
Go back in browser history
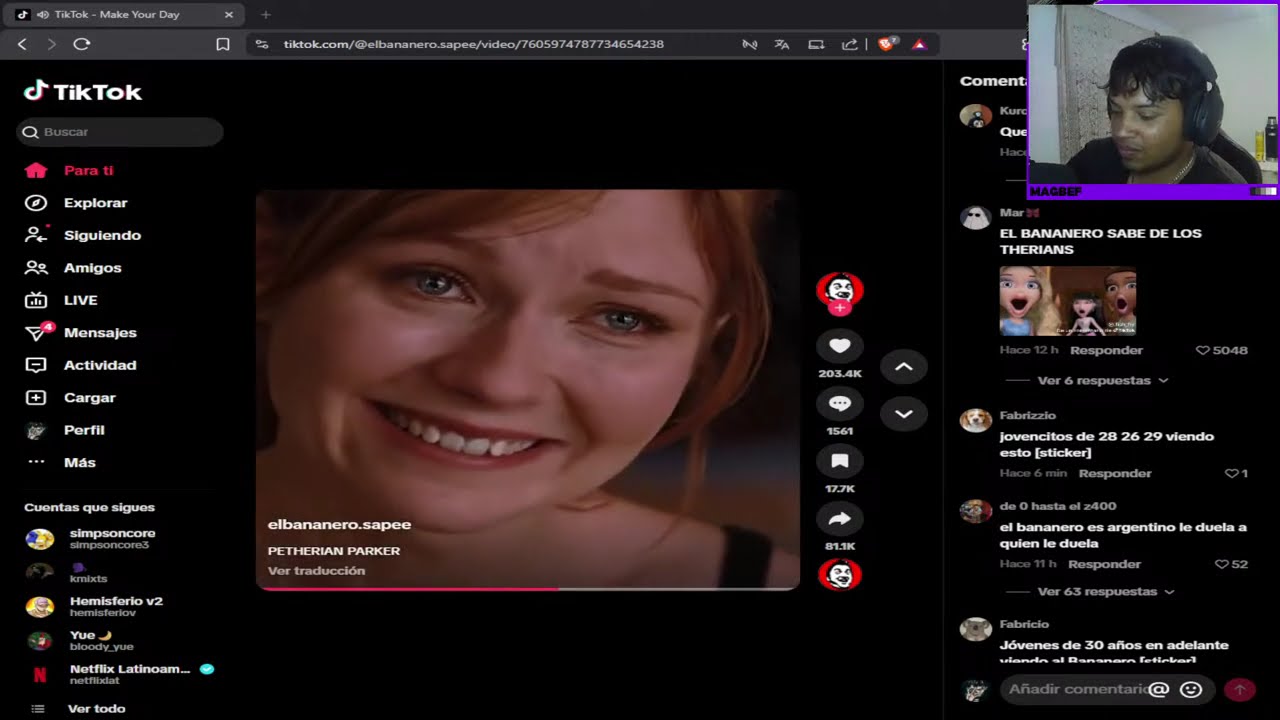(x=22, y=44)
